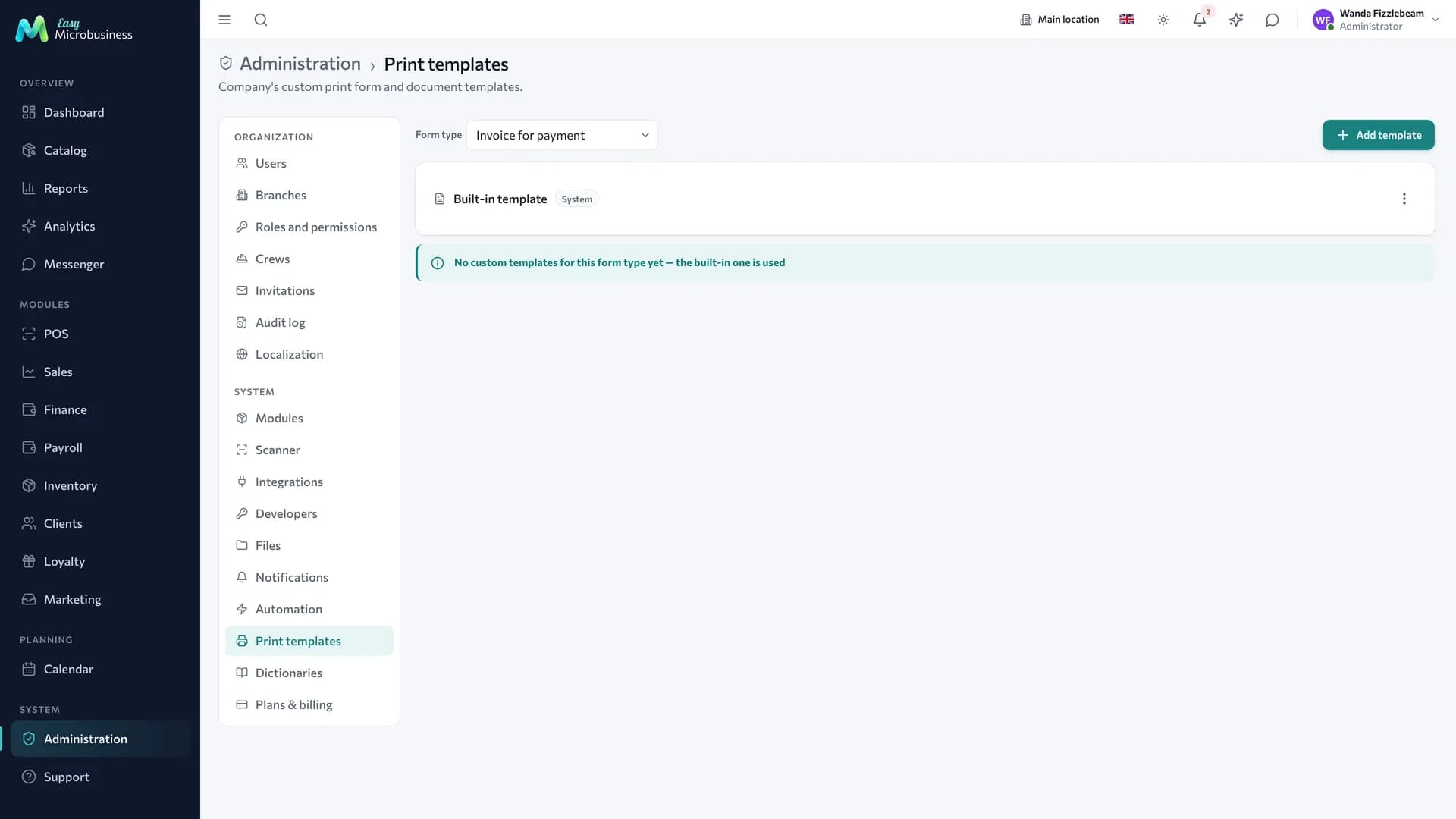Open Scanner settings

309,450
